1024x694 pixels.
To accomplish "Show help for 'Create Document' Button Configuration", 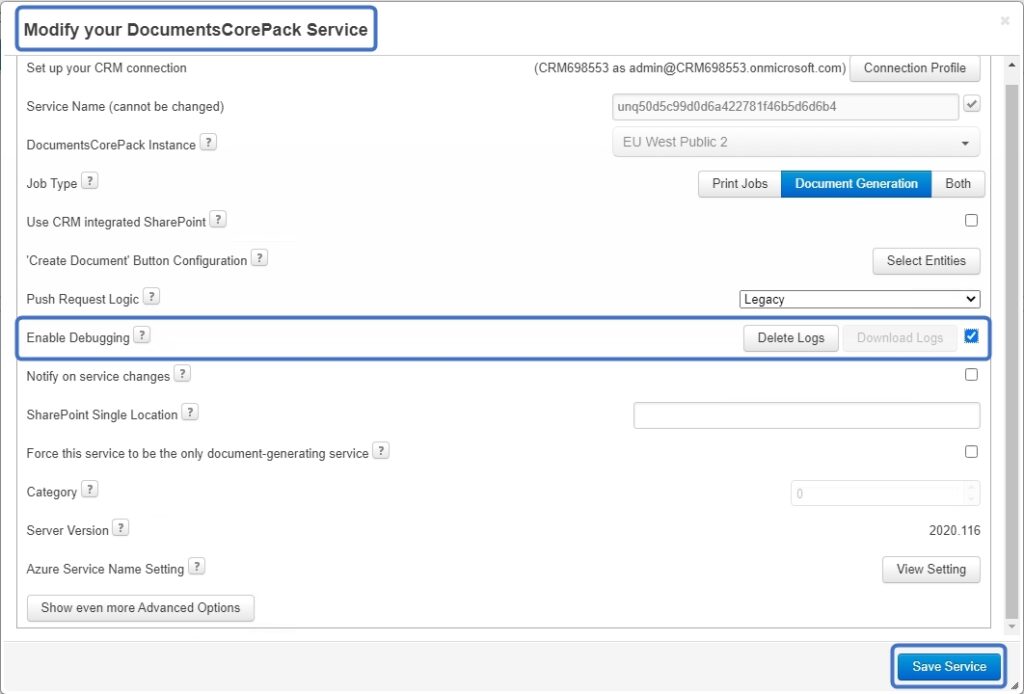I will coord(259,258).
